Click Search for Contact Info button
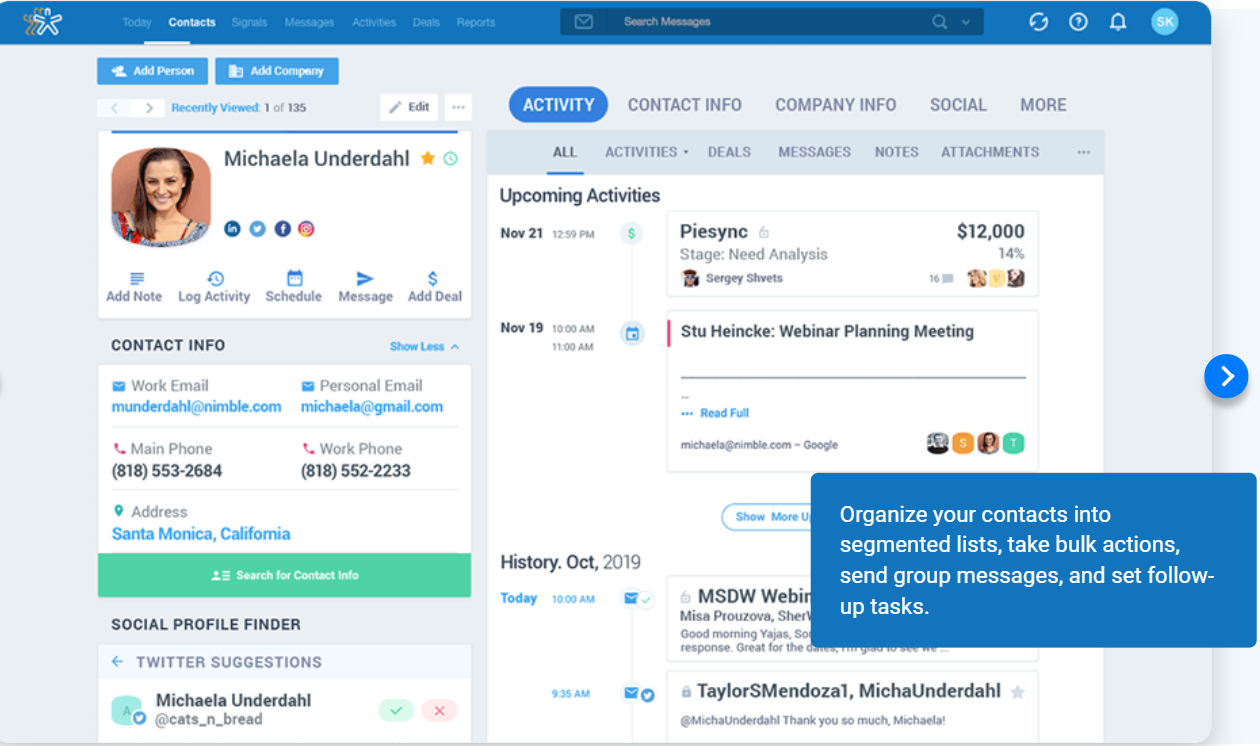The image size is (1260, 746). 284,575
